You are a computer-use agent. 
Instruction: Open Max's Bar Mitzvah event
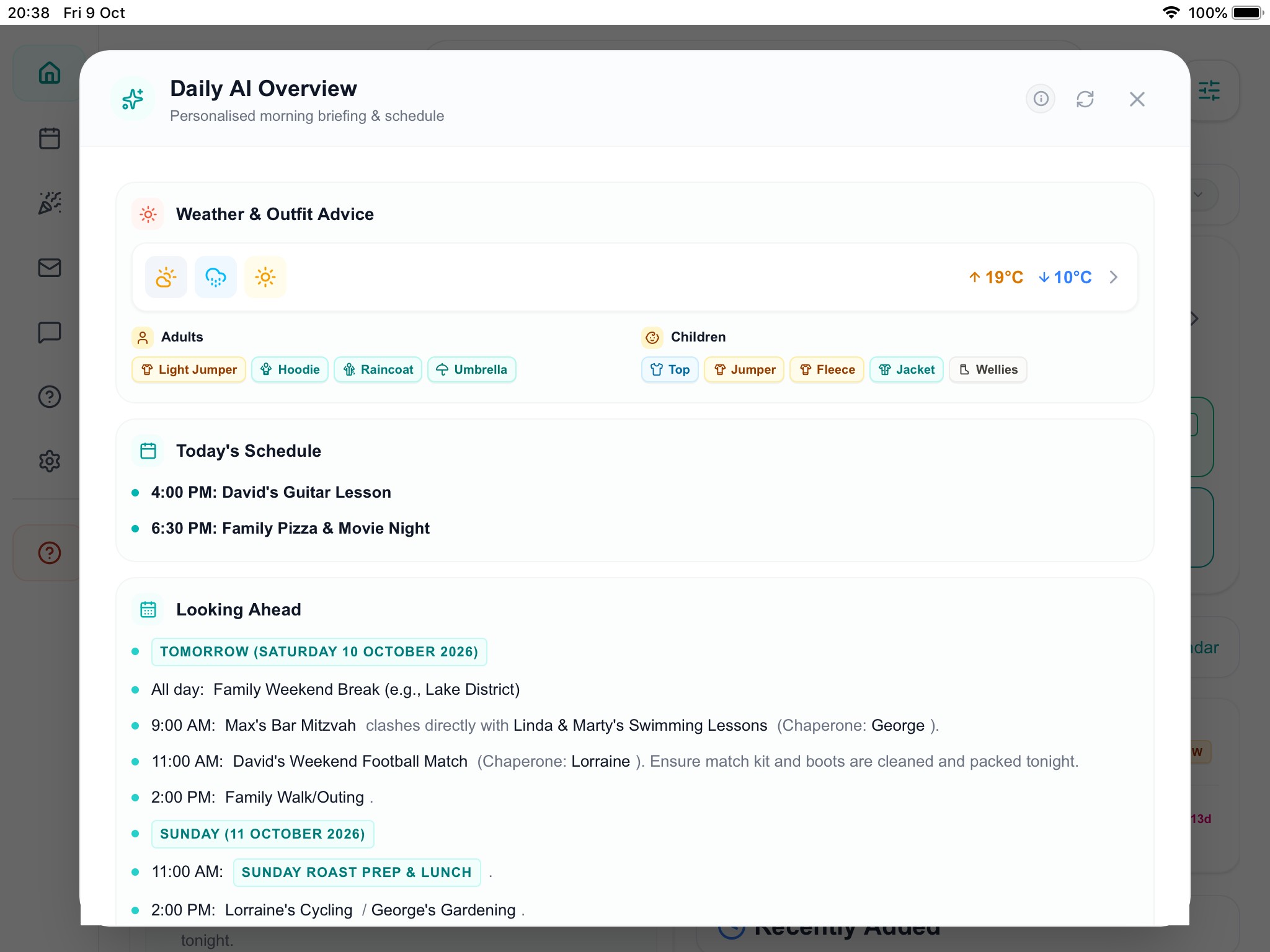tap(290, 725)
